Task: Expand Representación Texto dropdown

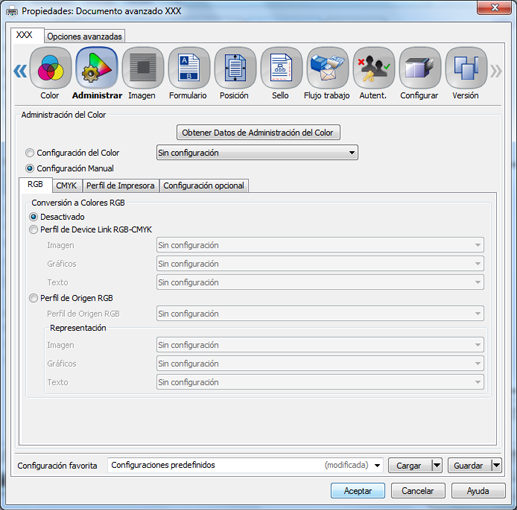Action: [x=320, y=382]
